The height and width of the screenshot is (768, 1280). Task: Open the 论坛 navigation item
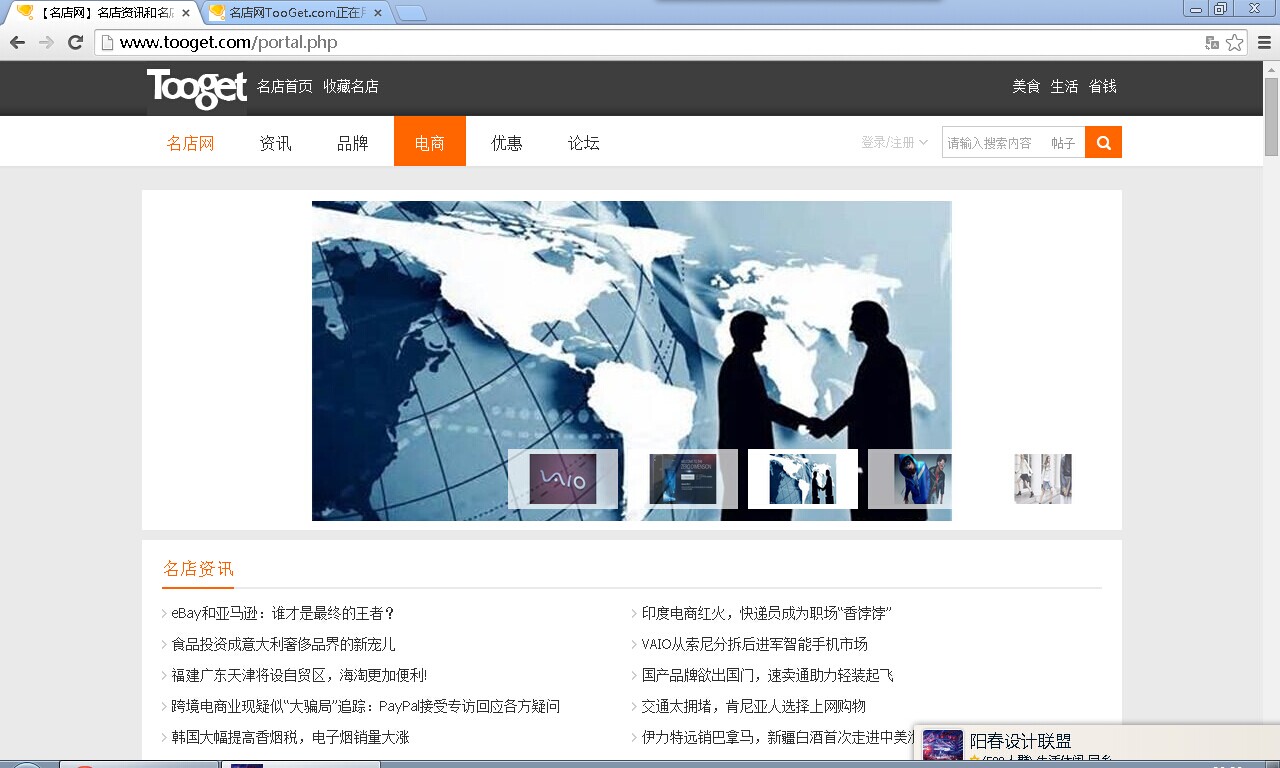click(x=584, y=143)
